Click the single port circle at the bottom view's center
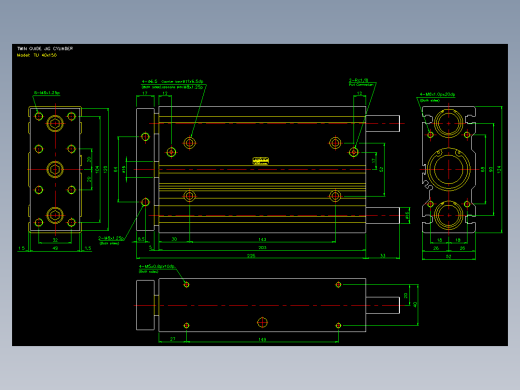 point(262,322)
